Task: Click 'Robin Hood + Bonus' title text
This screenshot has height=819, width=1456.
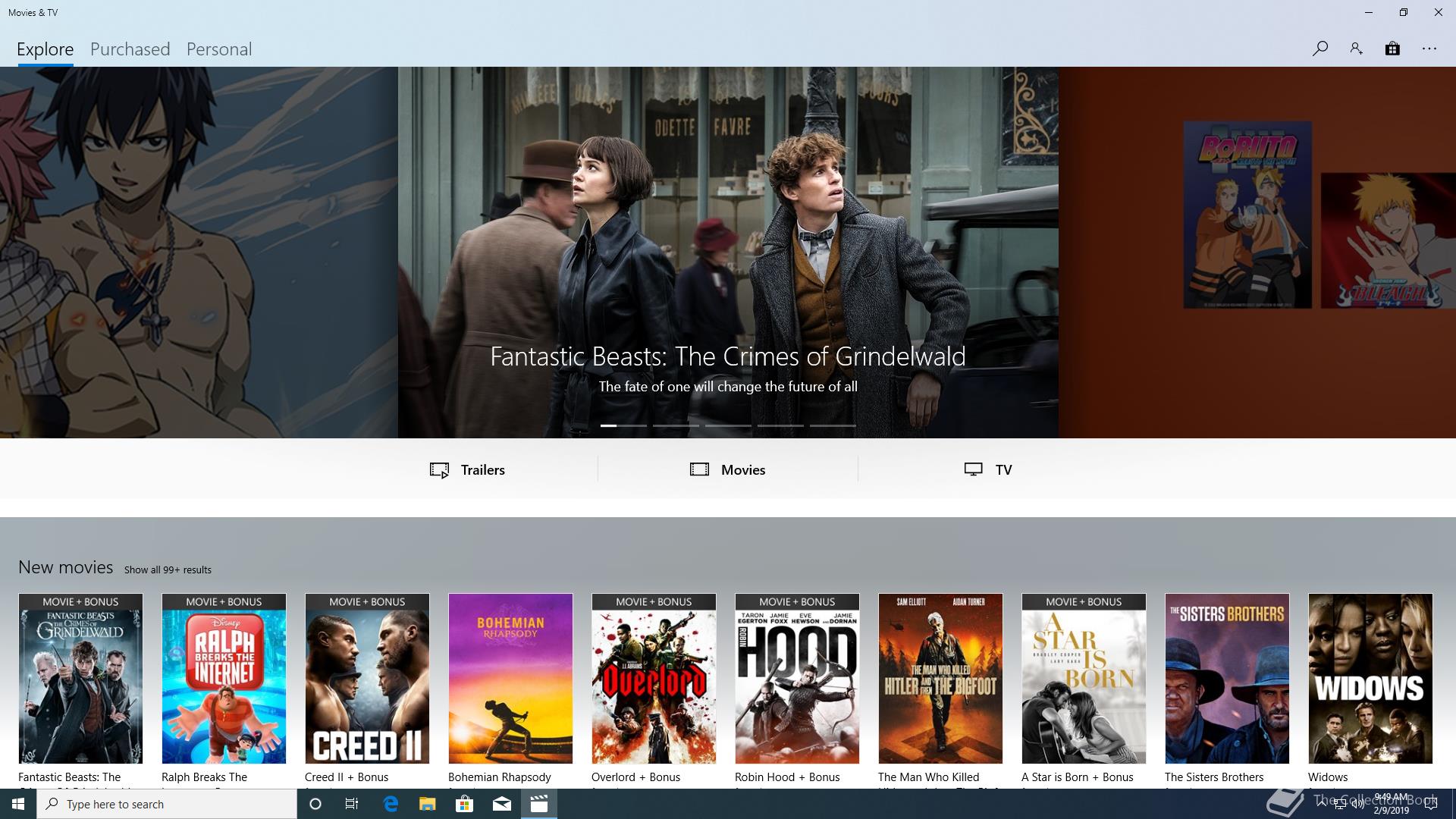Action: [x=787, y=777]
